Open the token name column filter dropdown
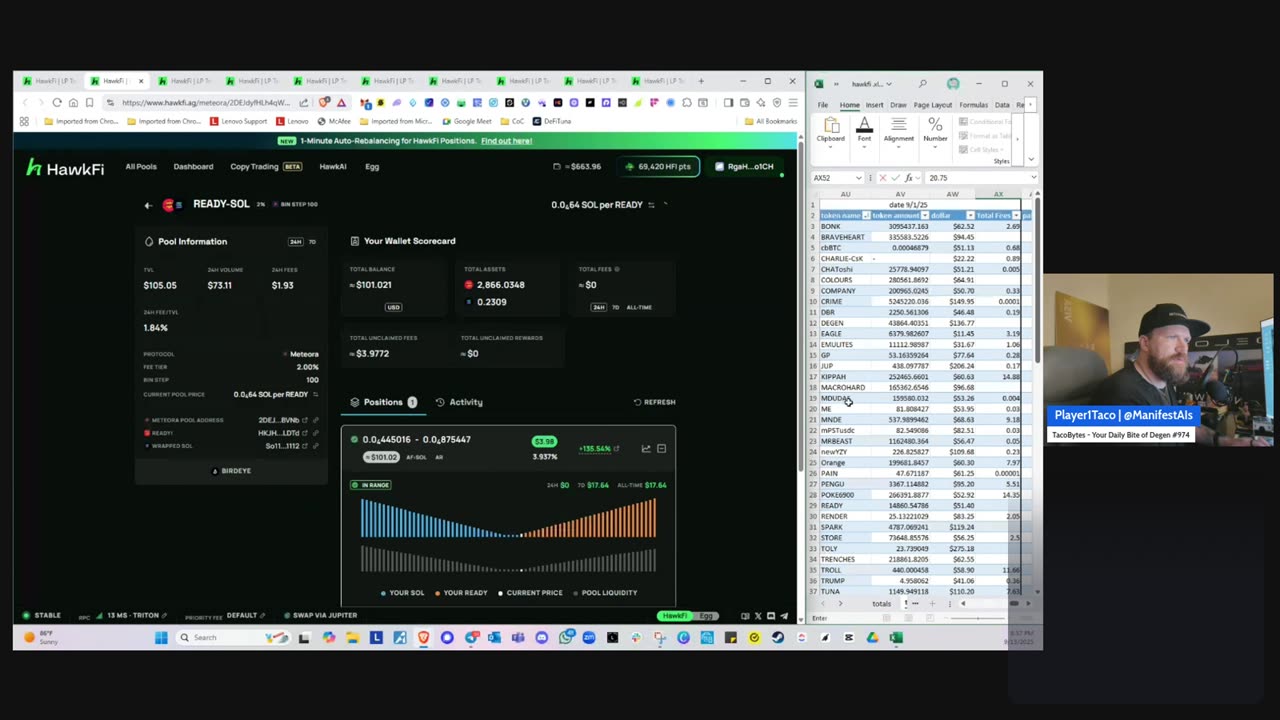This screenshot has width=1280, height=720. point(866,216)
